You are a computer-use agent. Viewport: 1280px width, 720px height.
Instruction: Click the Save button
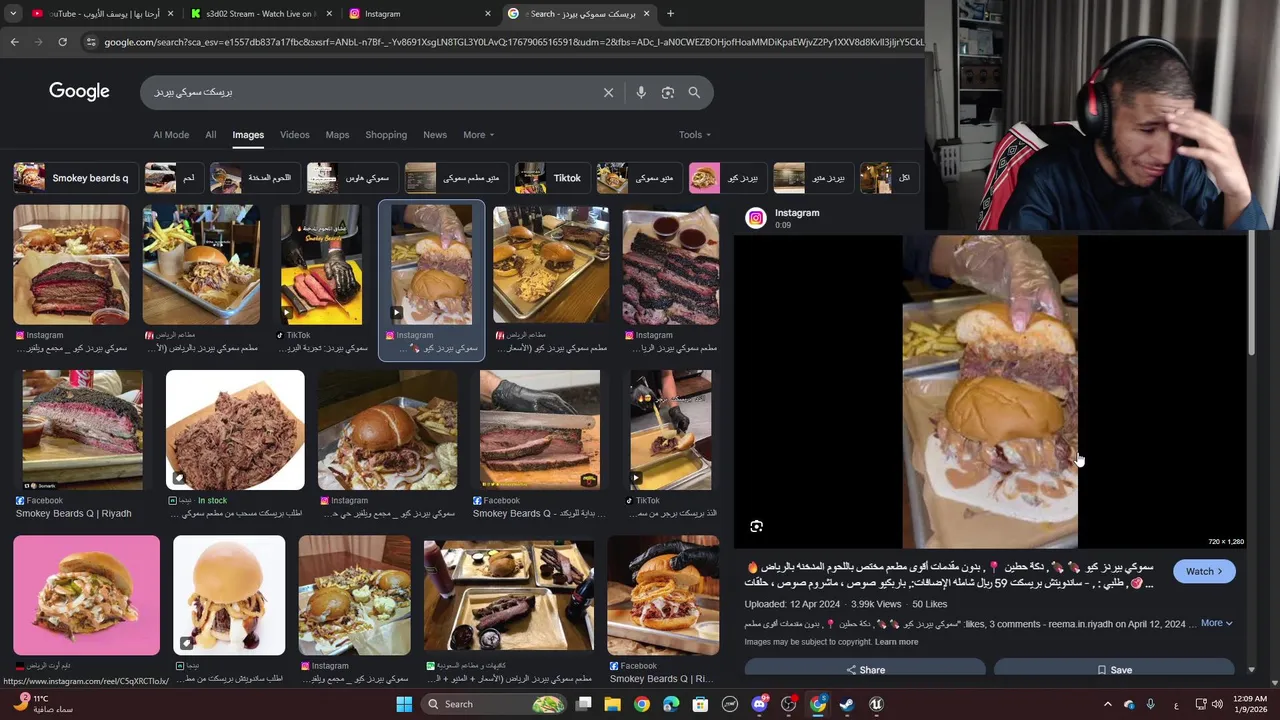coord(1114,669)
